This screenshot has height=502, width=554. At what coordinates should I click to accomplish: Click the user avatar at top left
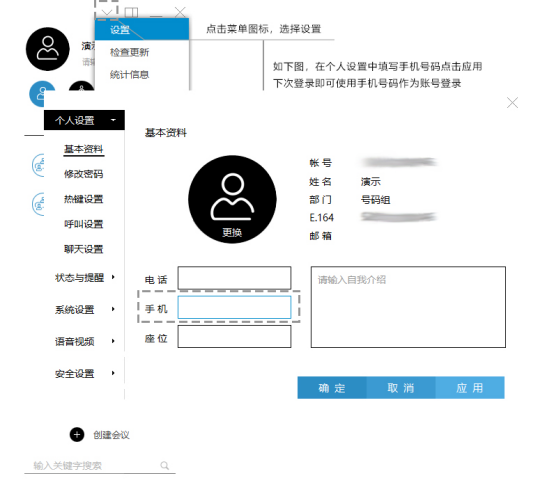(x=48, y=49)
